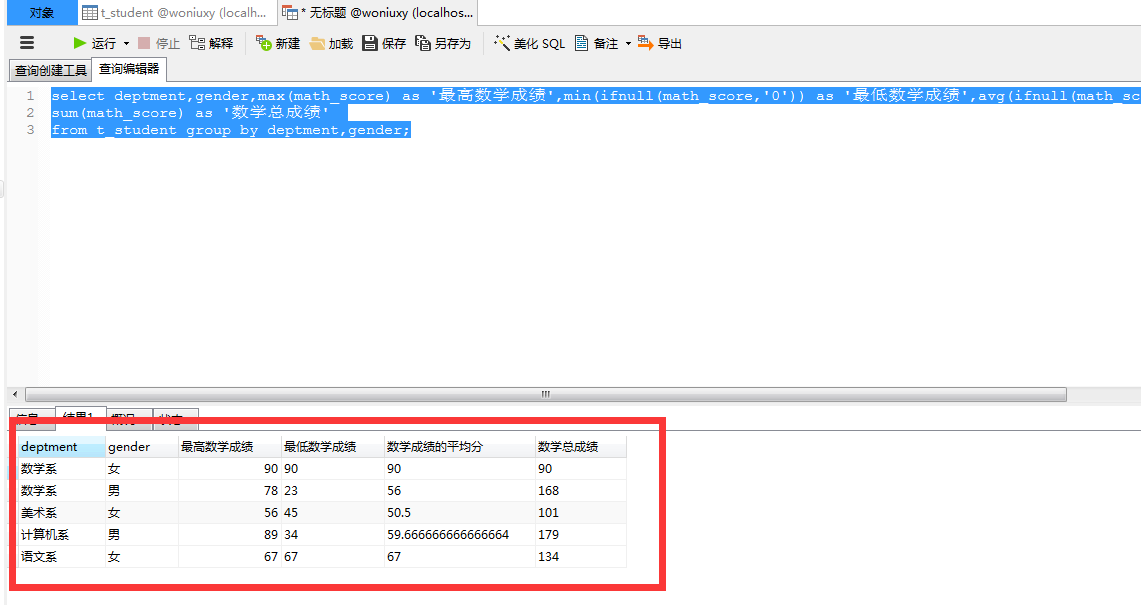Select the 无标题 @woniuxy query tab
This screenshot has height=605, width=1141.
pos(378,12)
